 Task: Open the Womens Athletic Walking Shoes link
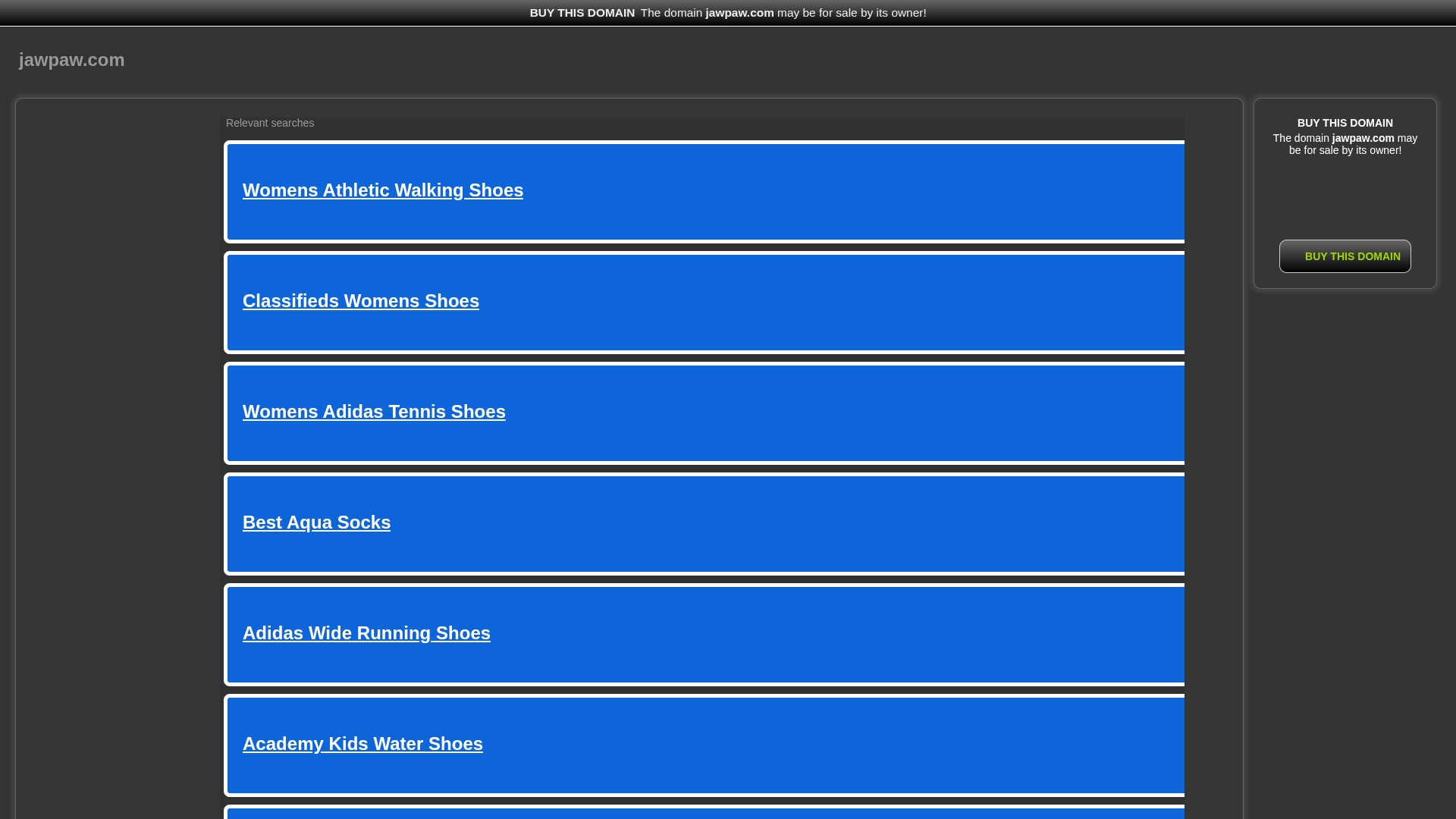click(382, 190)
